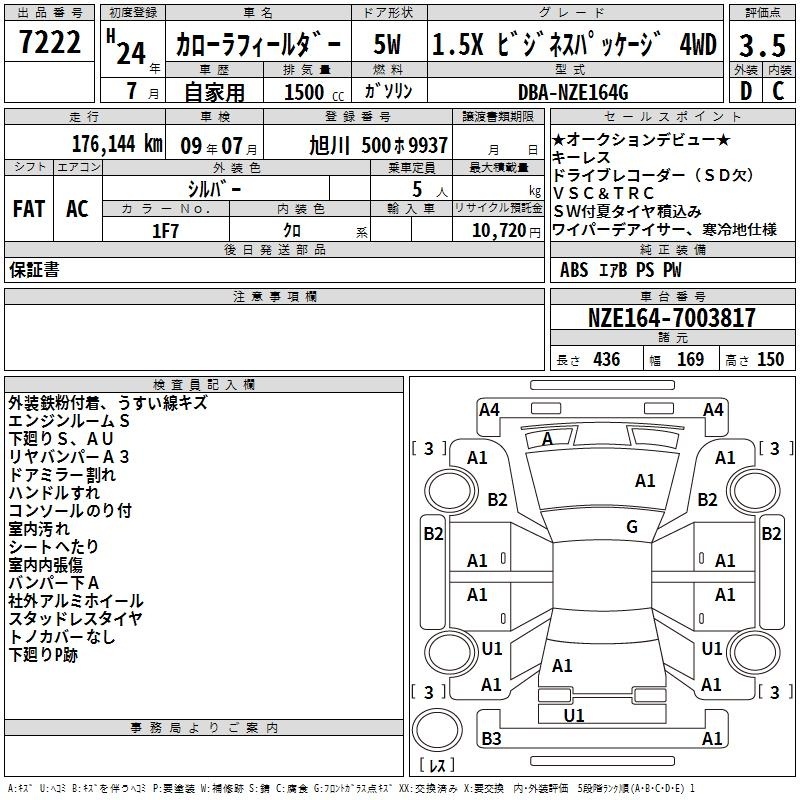Click the 保証書 entry
Viewport: 800px width, 800px height.
(x=34, y=269)
